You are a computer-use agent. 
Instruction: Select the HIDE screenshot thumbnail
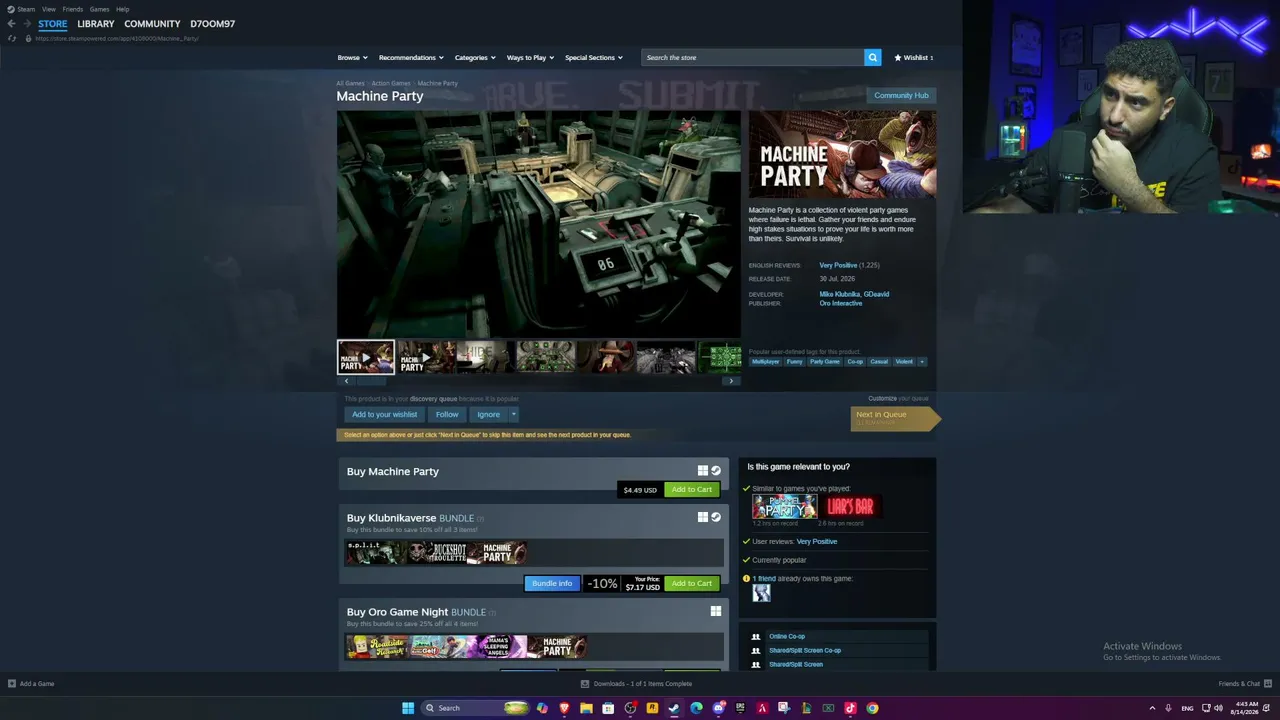click(x=485, y=357)
